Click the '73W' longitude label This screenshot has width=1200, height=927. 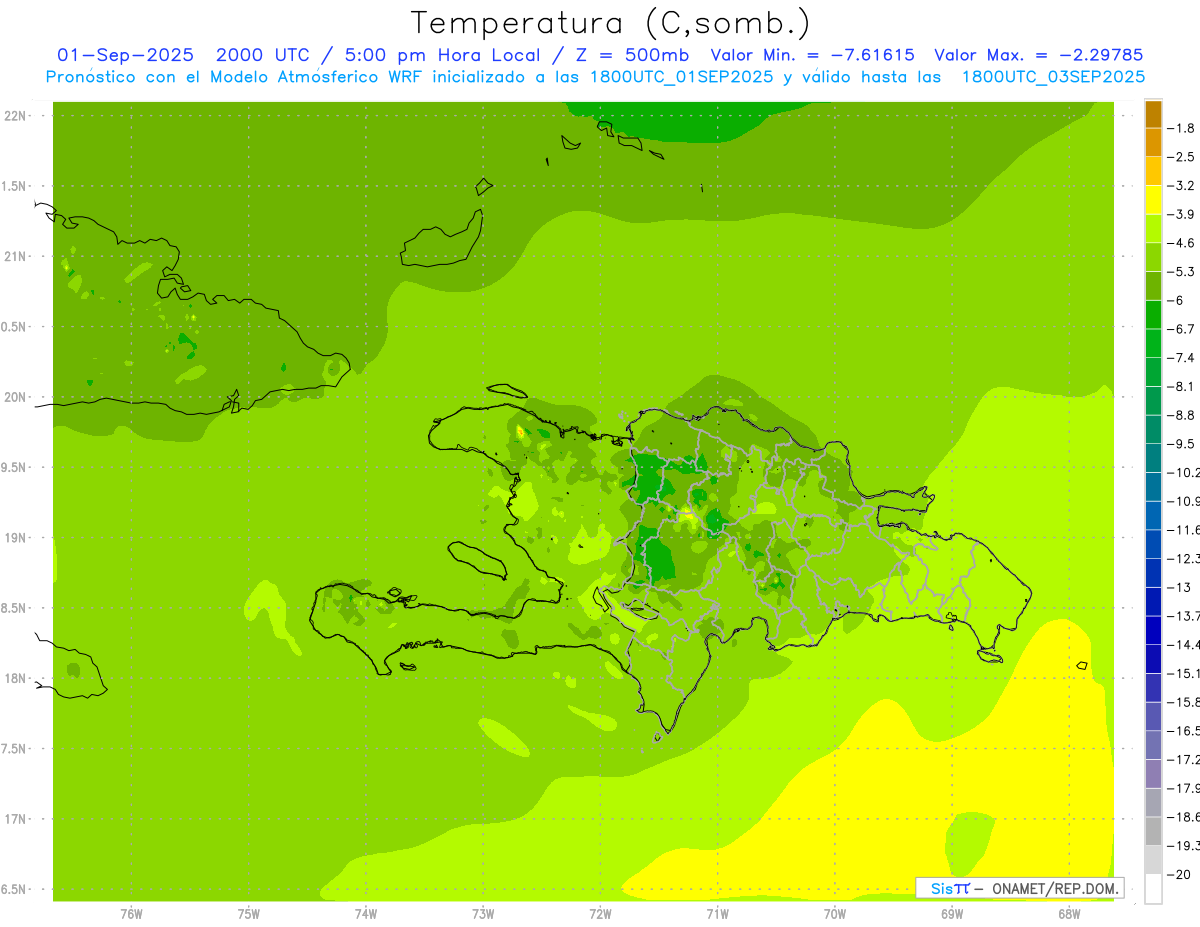click(483, 914)
